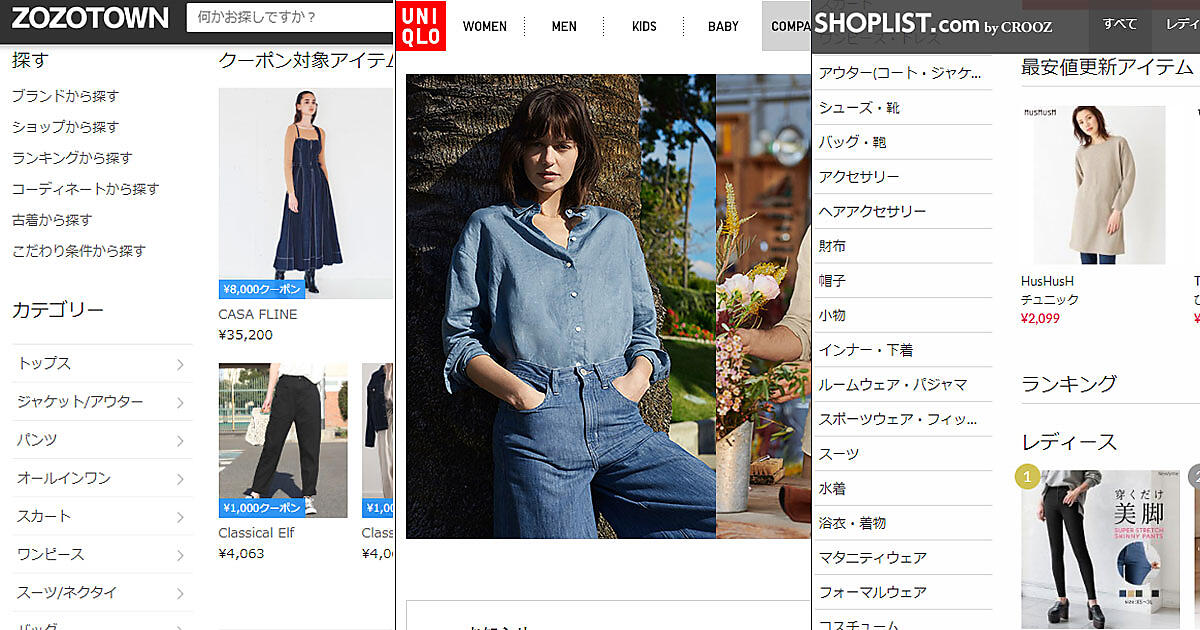Screen dimensions: 1200x630
Task: Click the gold number 1 ranking badge
Action: (1027, 477)
